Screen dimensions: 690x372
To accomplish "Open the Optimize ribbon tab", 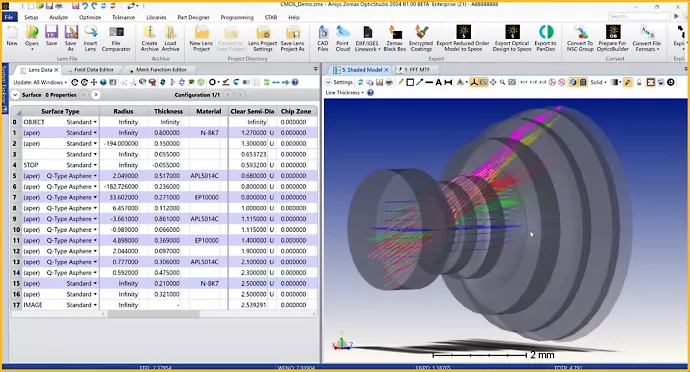I will tap(90, 17).
